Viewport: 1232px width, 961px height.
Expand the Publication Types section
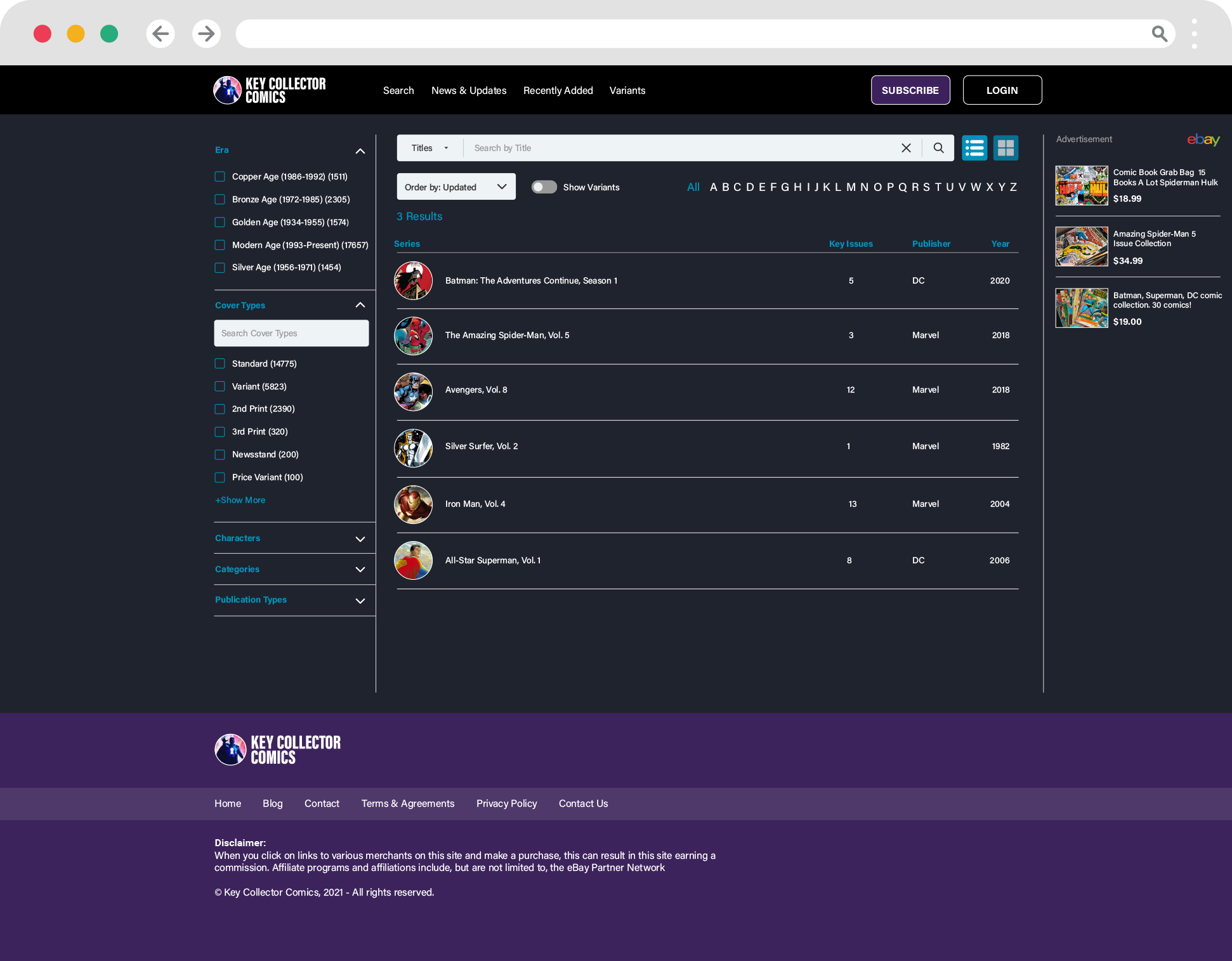(360, 601)
